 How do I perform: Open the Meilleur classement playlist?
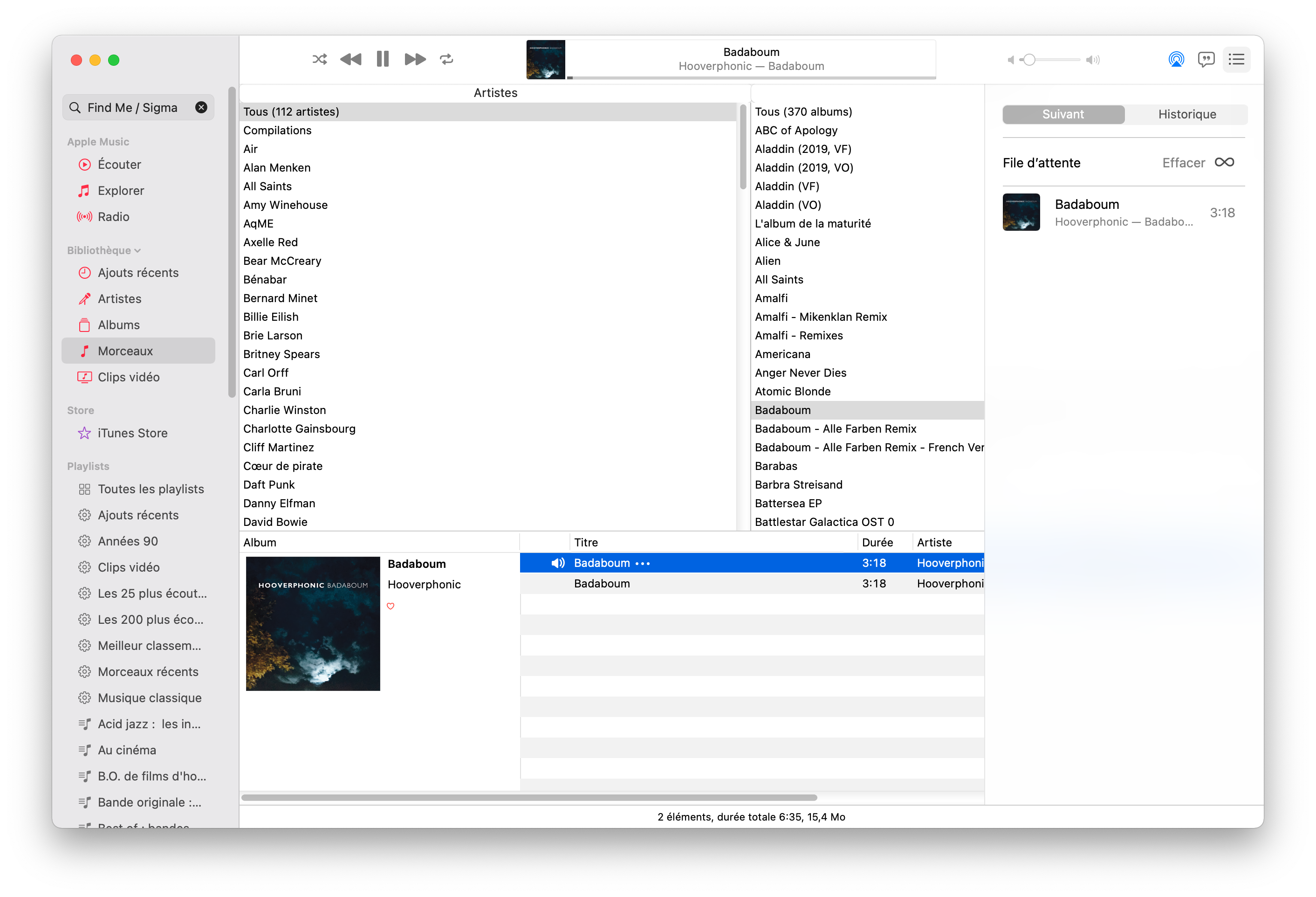click(x=138, y=645)
